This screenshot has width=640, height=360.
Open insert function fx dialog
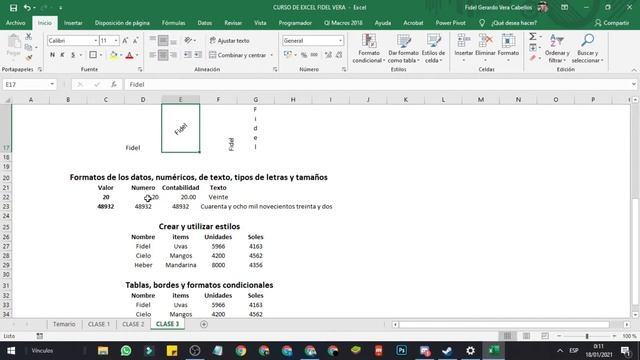click(113, 84)
